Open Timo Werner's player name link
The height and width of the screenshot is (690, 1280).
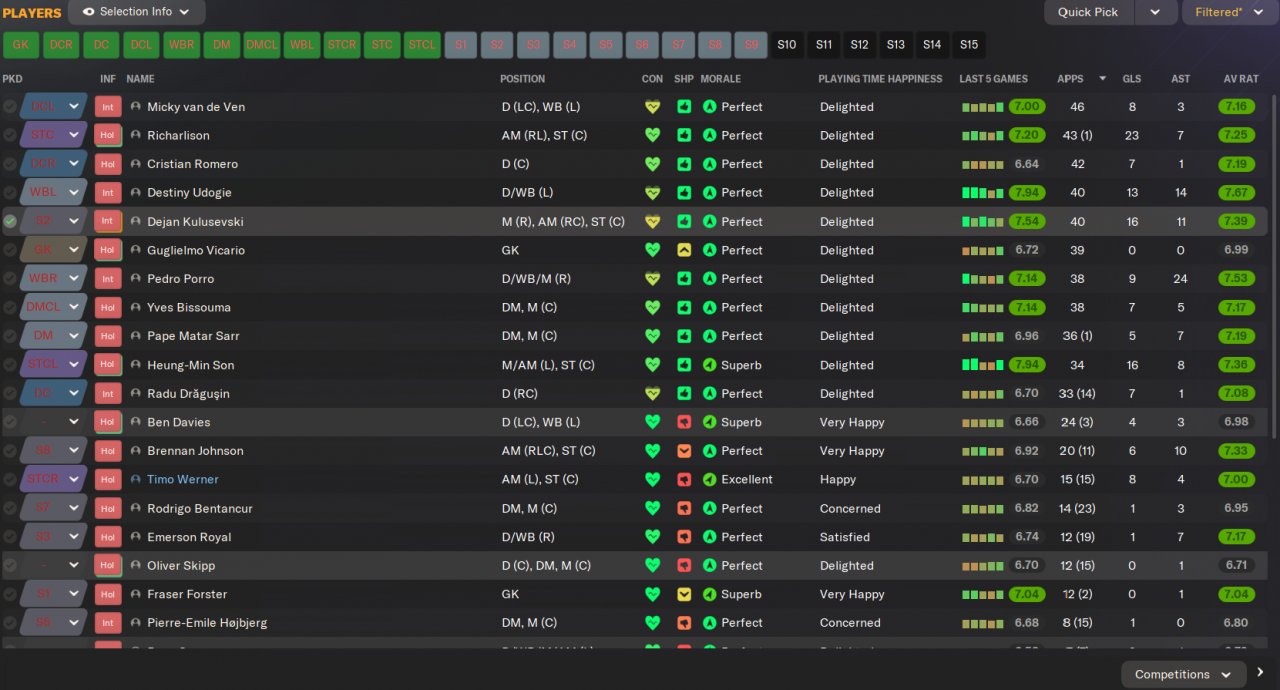(x=183, y=480)
